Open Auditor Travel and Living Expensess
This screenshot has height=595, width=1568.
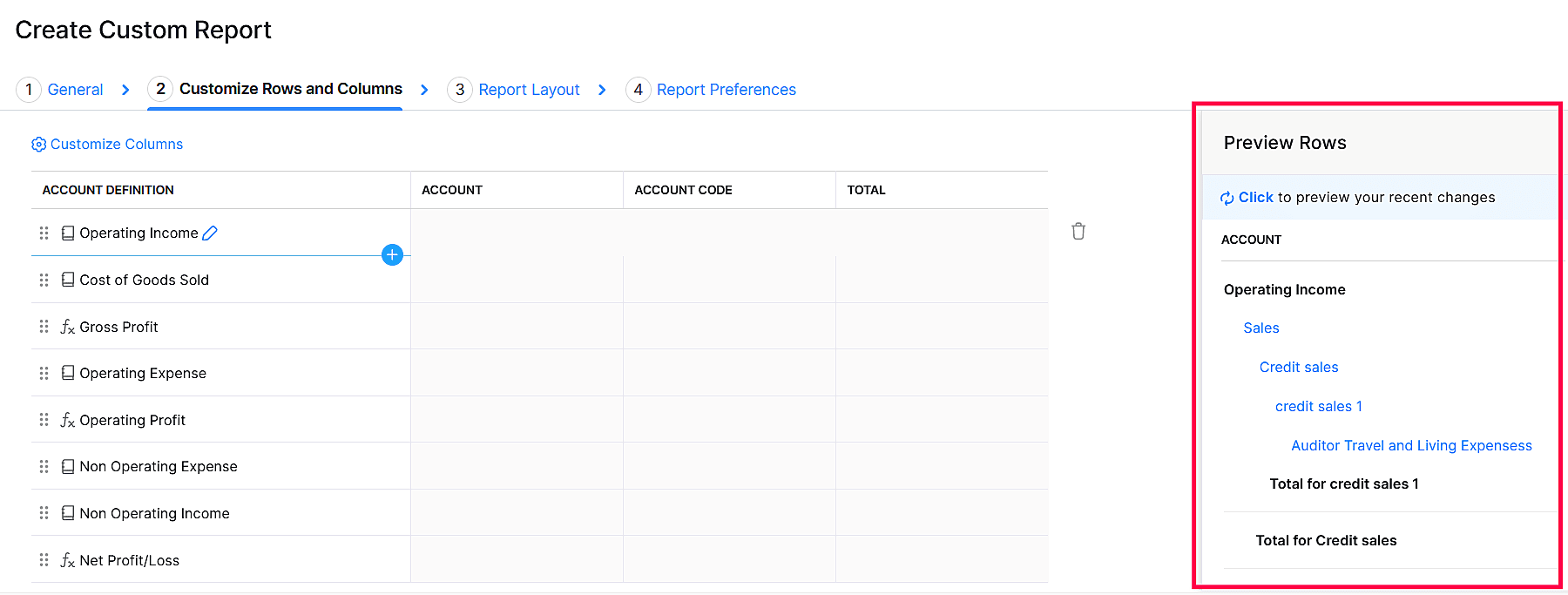pyautogui.click(x=1410, y=446)
